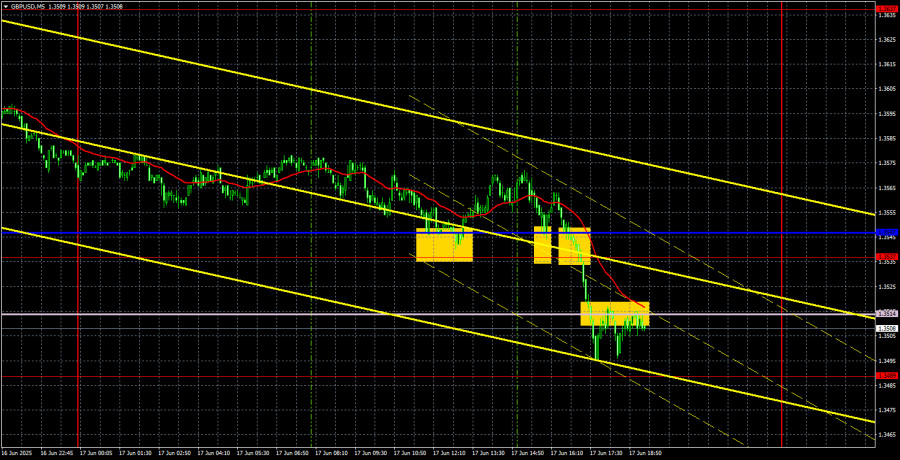Click the 17 Jun 09:30 time label
This screenshot has width=900, height=460.
[369, 453]
